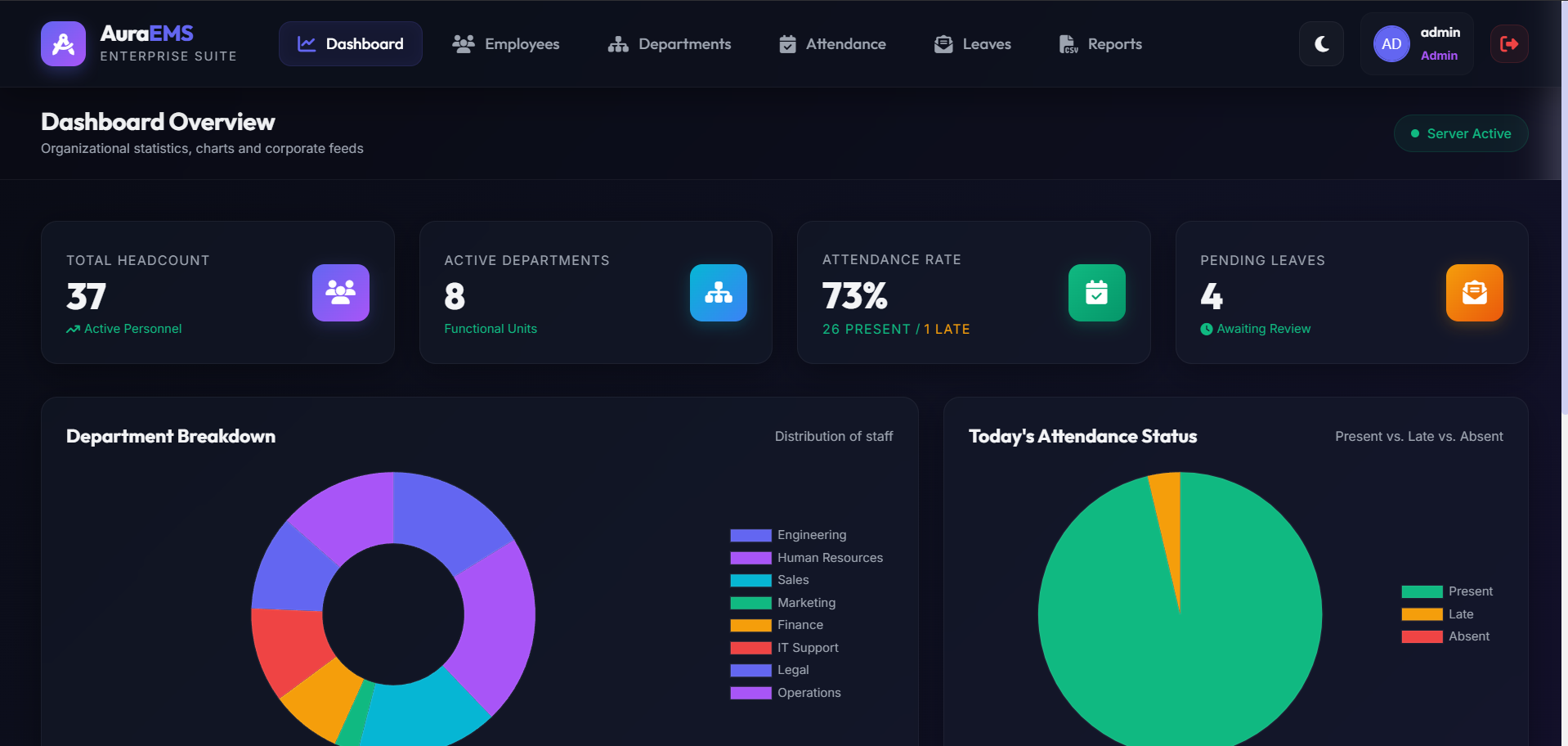Click the Present vs. Late vs. Absent caption
1568x746 pixels.
click(1418, 437)
